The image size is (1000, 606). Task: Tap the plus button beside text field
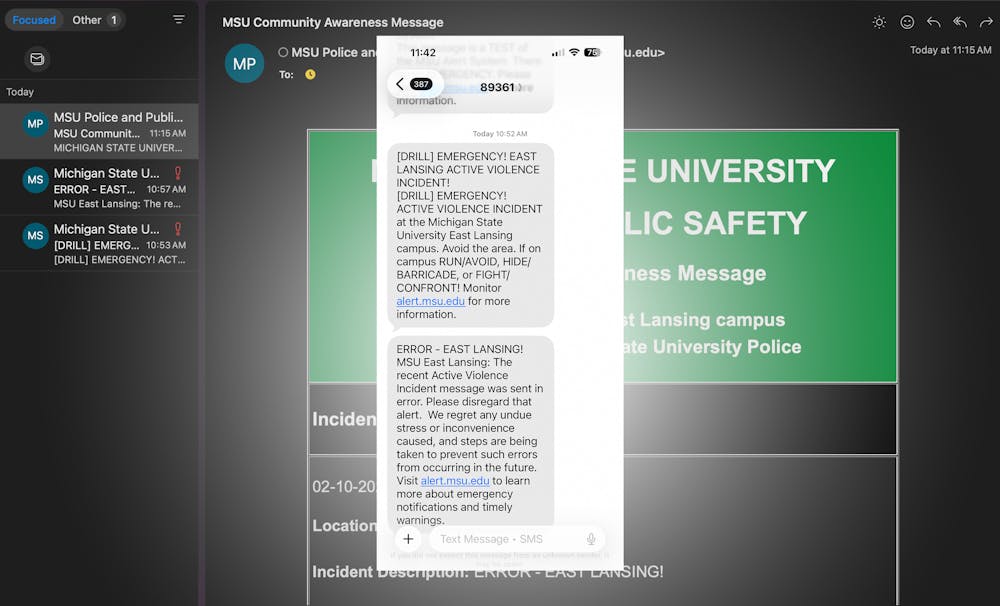pyautogui.click(x=407, y=539)
